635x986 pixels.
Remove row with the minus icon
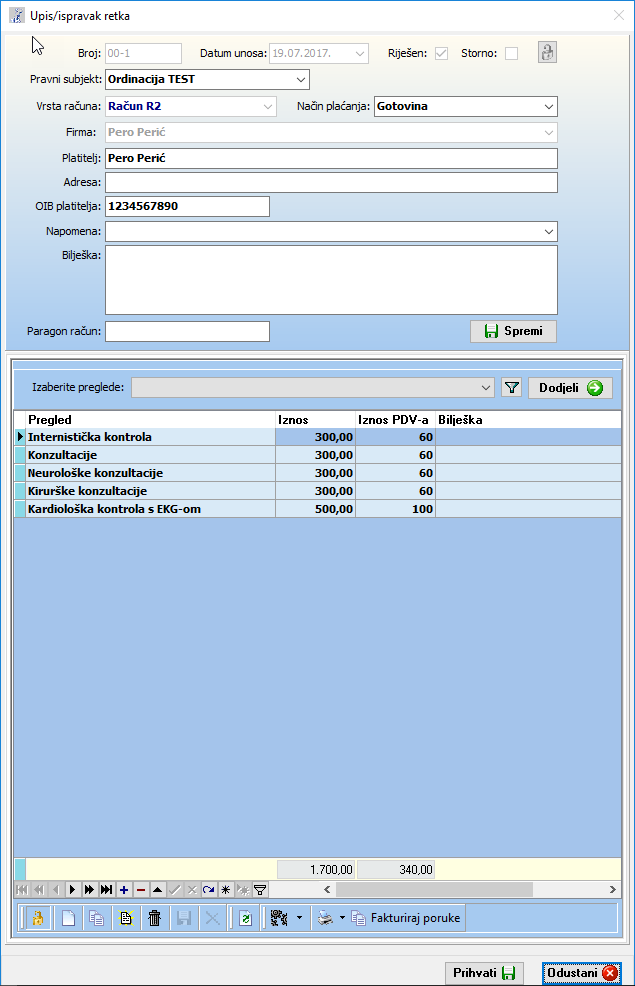click(141, 889)
